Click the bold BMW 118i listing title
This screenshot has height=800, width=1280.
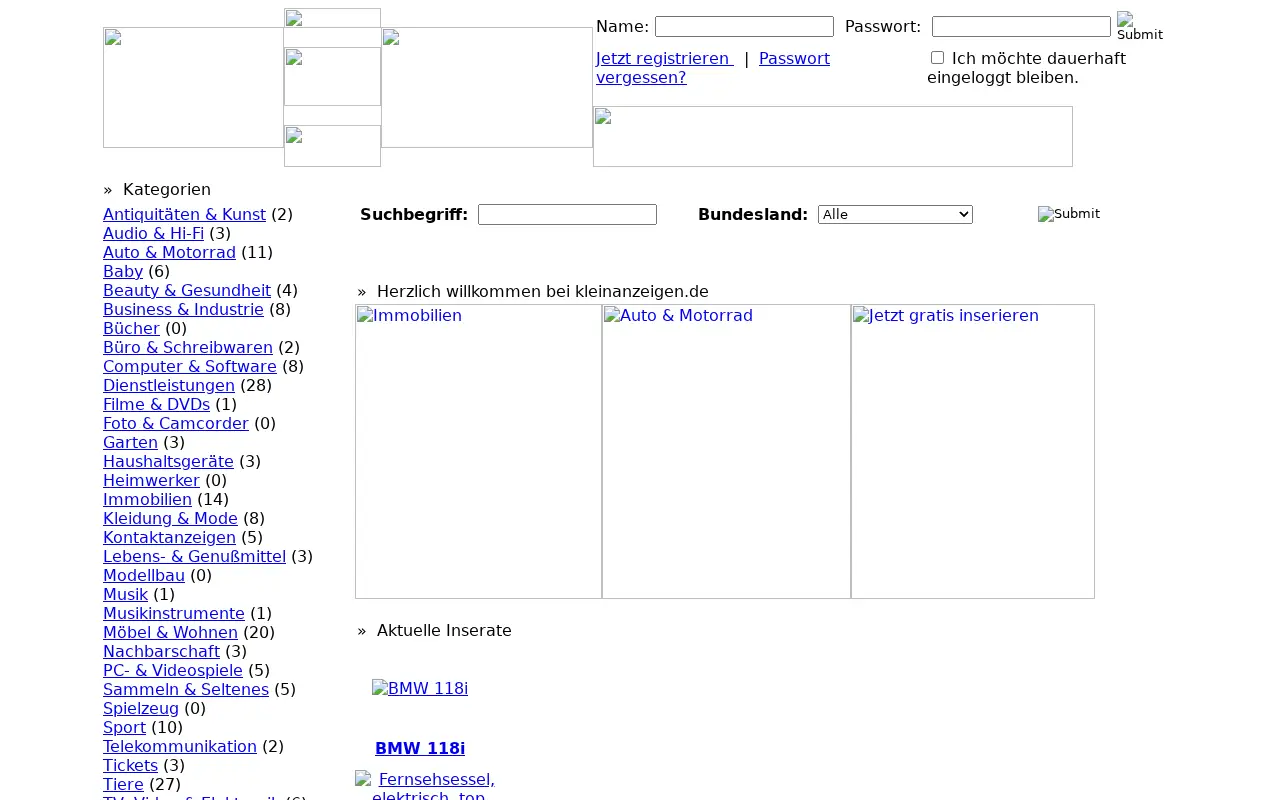click(x=420, y=748)
